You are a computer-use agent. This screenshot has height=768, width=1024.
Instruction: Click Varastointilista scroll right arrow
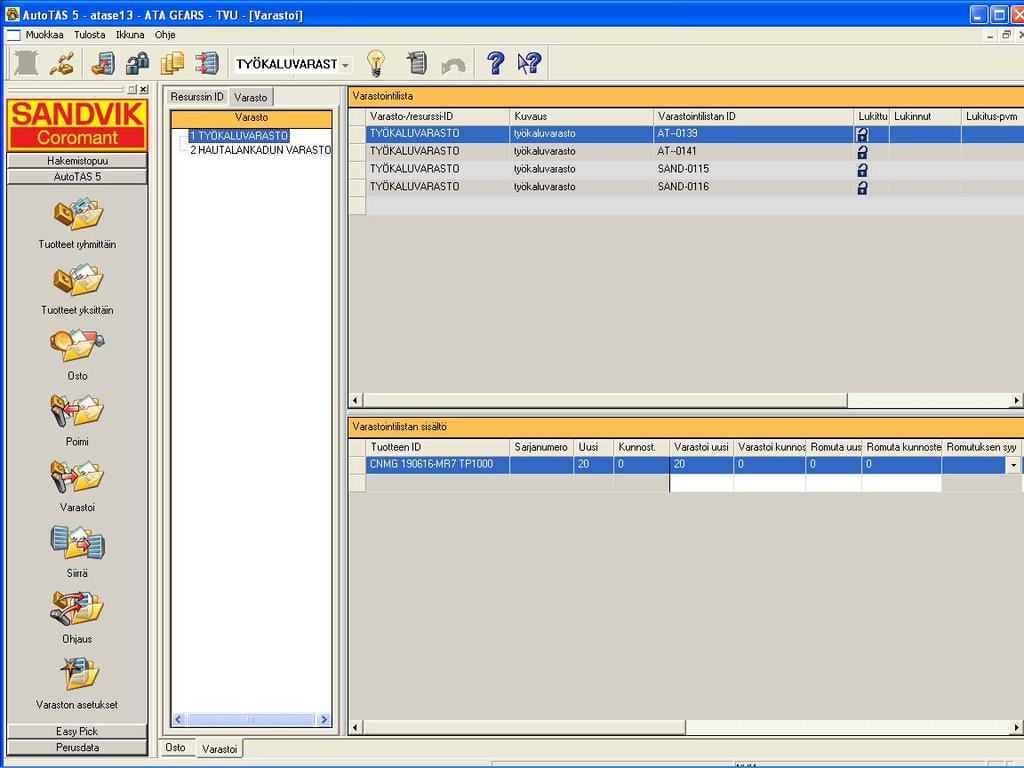coord(1017,400)
